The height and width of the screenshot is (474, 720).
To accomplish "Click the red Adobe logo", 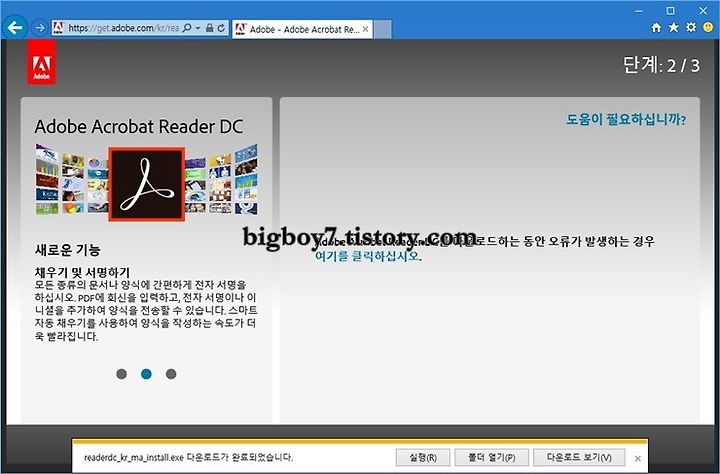I will click(x=42, y=62).
